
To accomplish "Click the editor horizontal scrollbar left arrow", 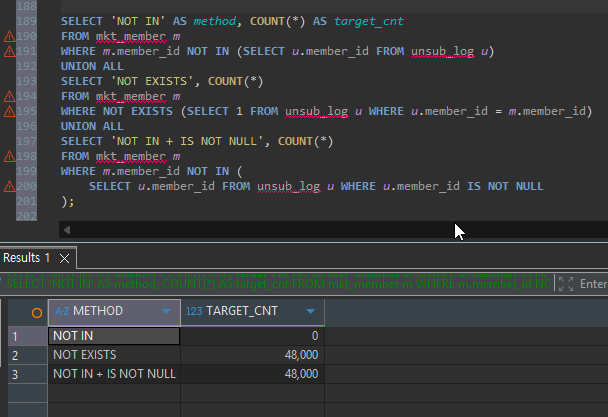I will (x=67, y=230).
